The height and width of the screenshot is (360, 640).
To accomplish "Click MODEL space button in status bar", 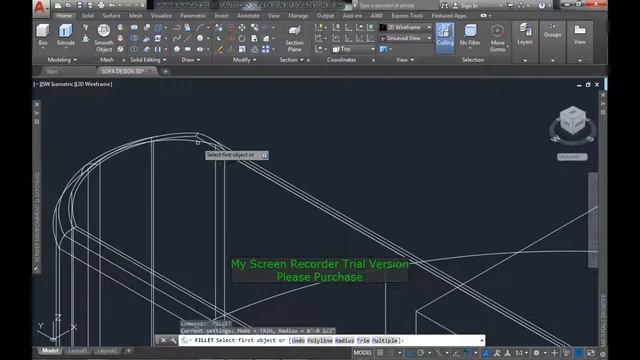I will tap(362, 353).
